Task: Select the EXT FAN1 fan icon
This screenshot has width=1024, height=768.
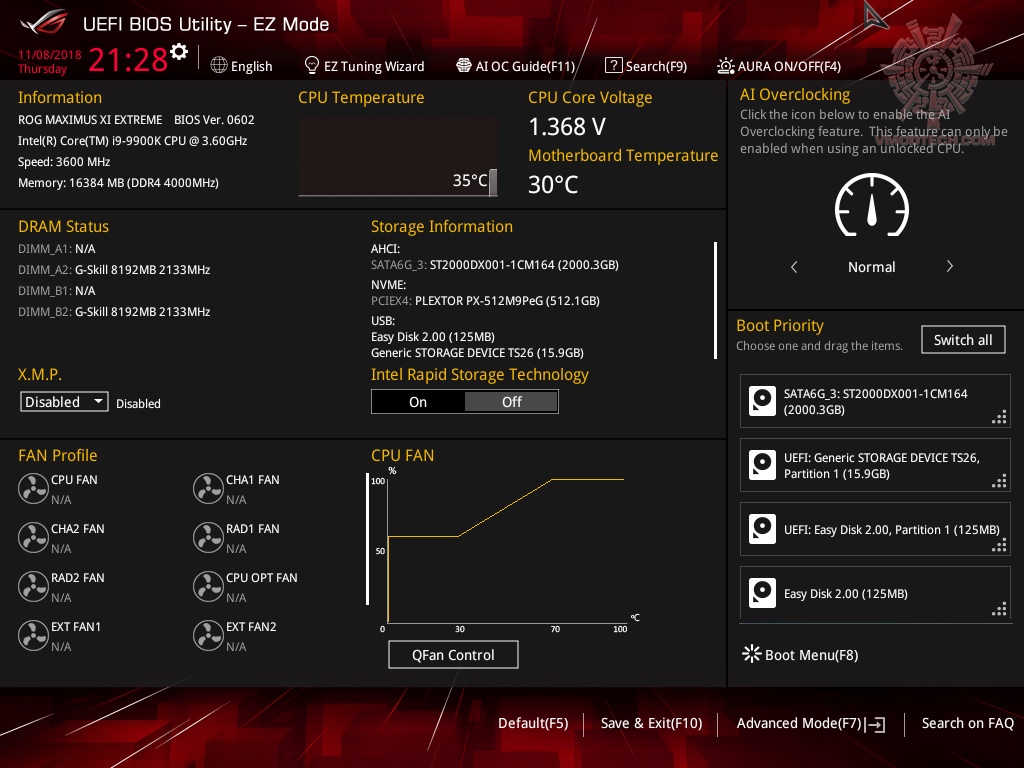Action: tap(33, 636)
